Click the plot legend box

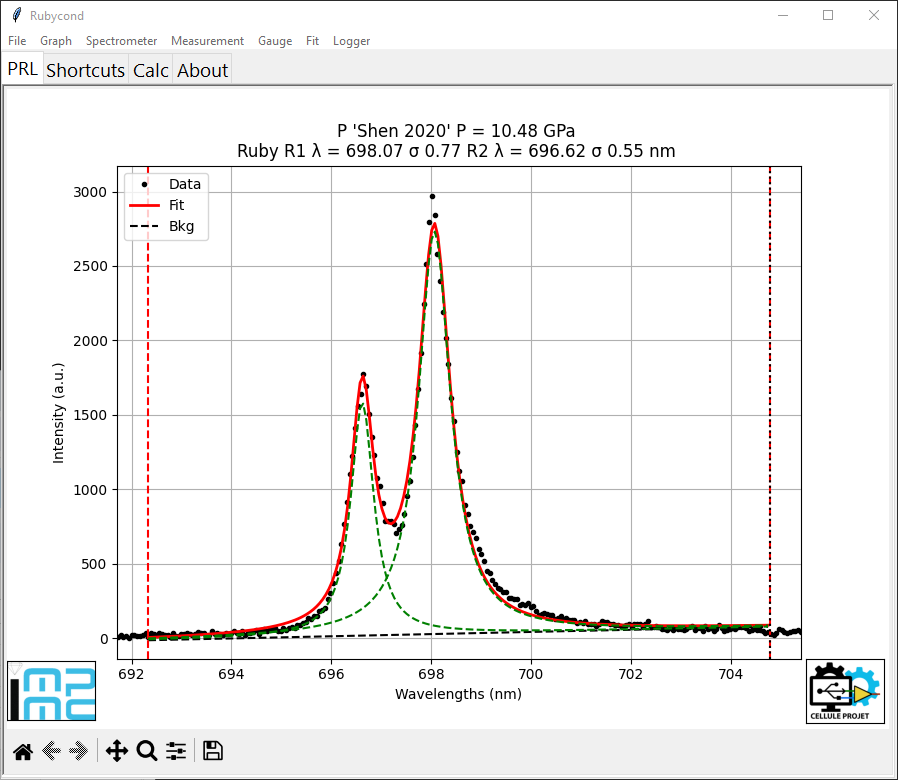166,206
